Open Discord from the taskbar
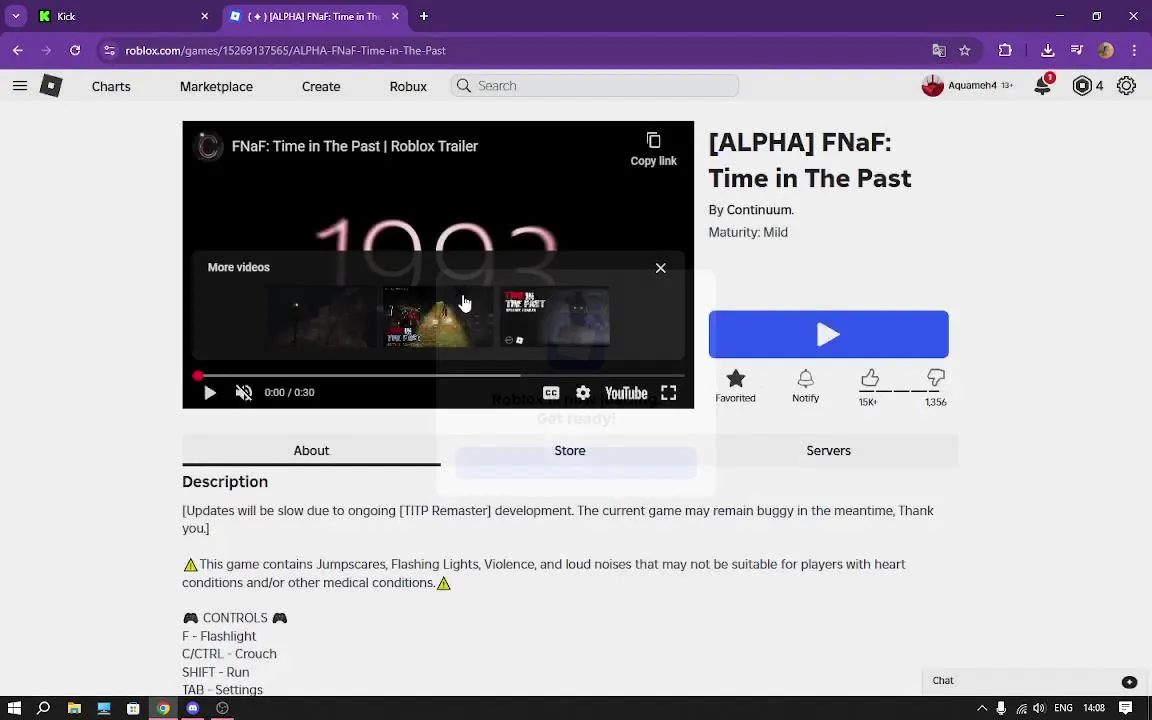 click(192, 708)
